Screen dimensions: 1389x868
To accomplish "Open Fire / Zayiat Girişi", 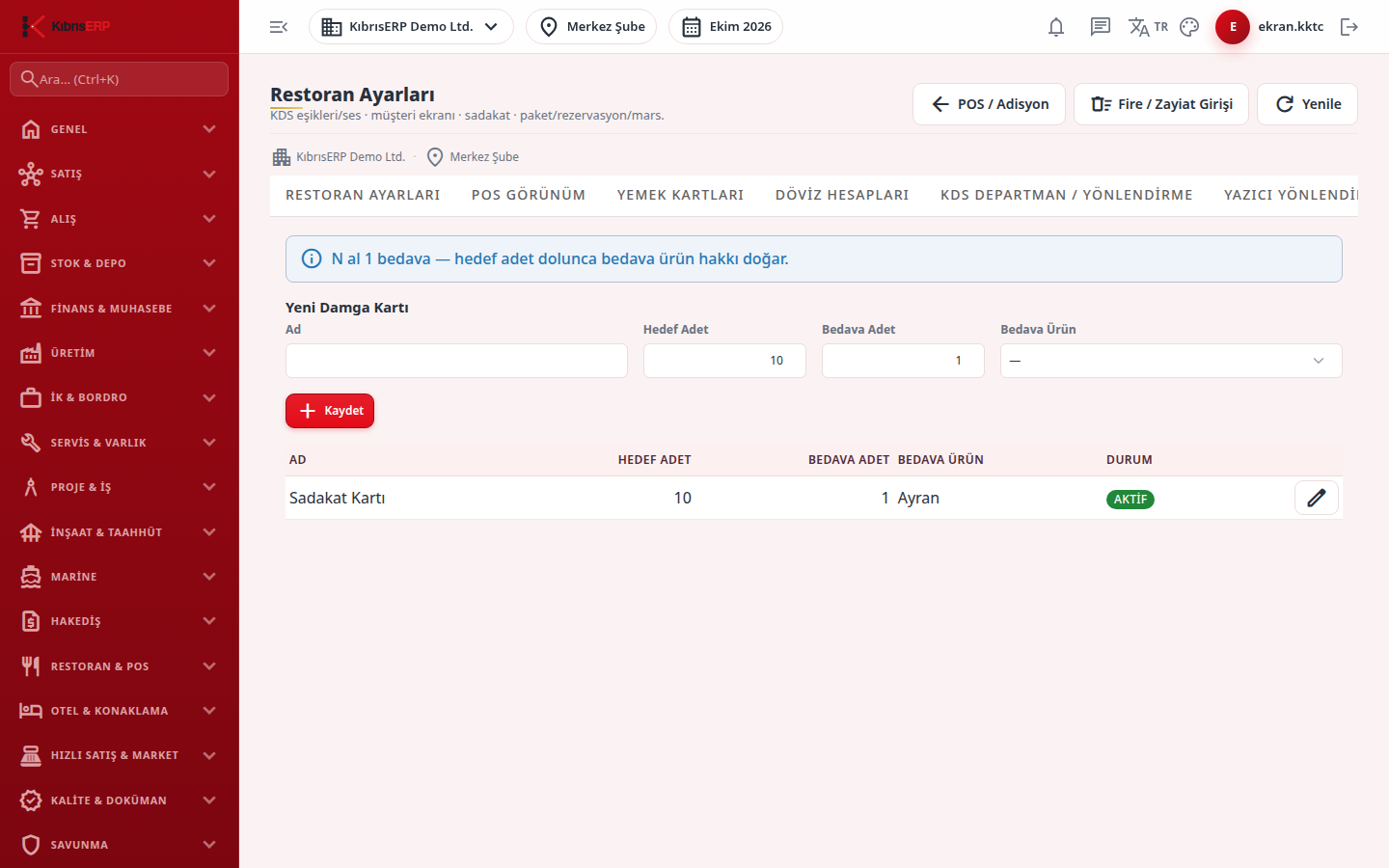I will click(1161, 104).
